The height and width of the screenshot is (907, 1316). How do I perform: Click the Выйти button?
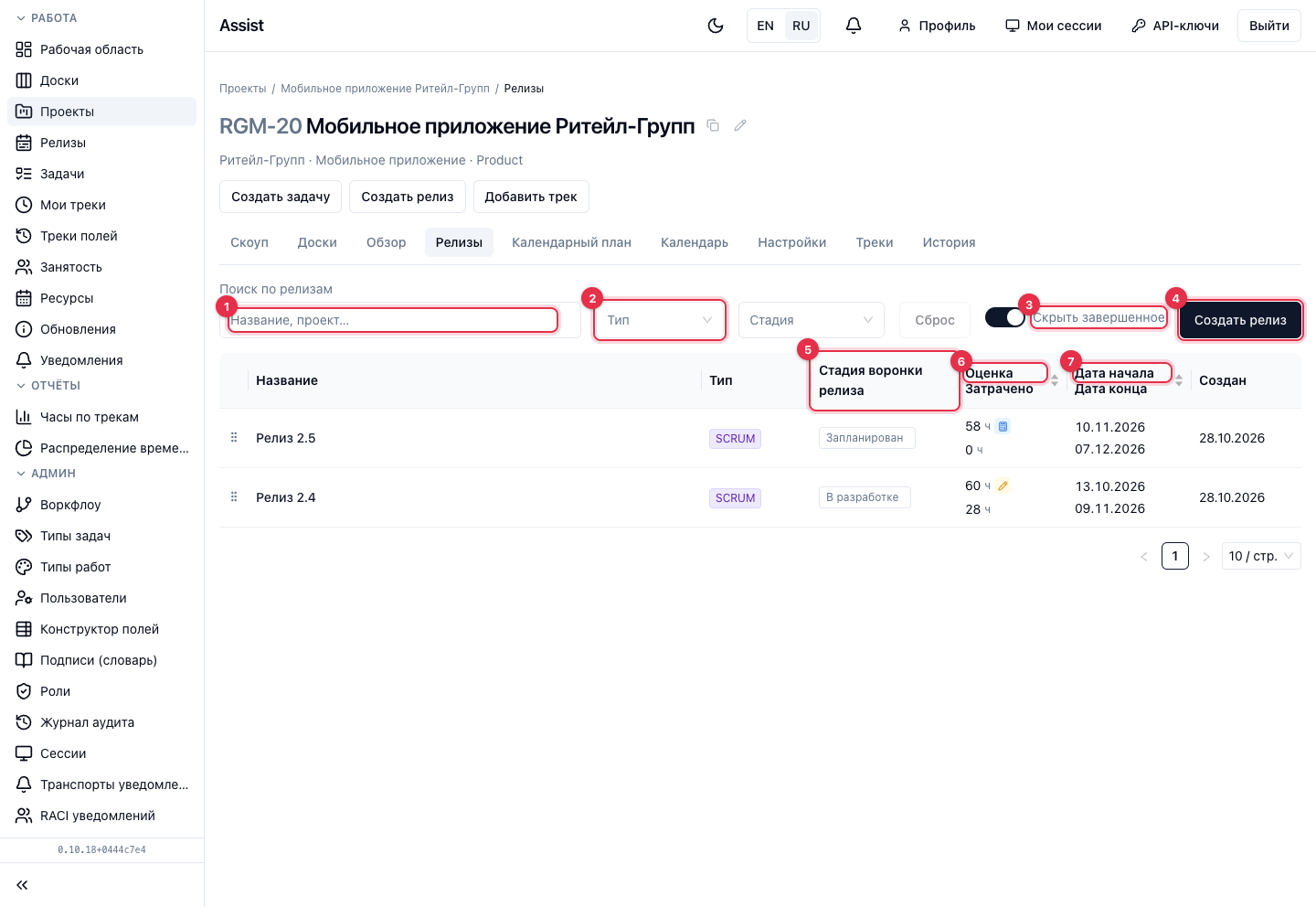click(x=1269, y=26)
